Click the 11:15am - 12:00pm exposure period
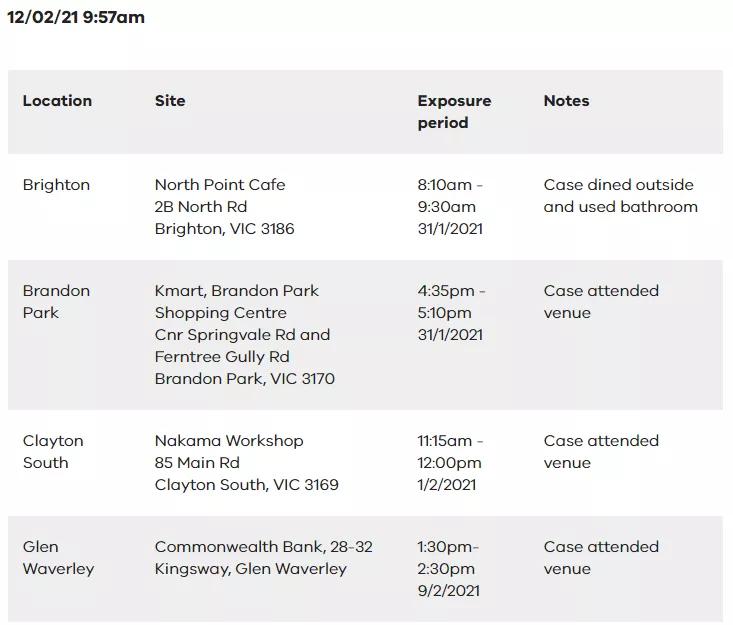This screenshot has height=625, width=733. click(x=450, y=463)
